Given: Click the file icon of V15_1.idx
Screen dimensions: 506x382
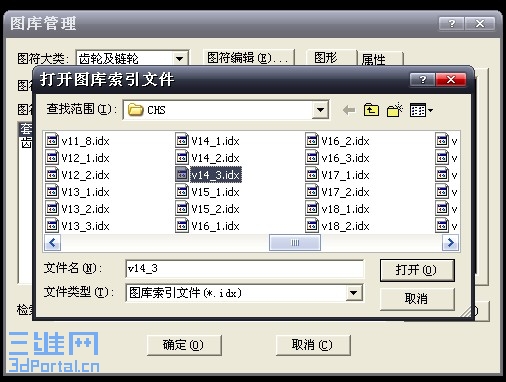Looking at the screenshot, I should 182,191.
